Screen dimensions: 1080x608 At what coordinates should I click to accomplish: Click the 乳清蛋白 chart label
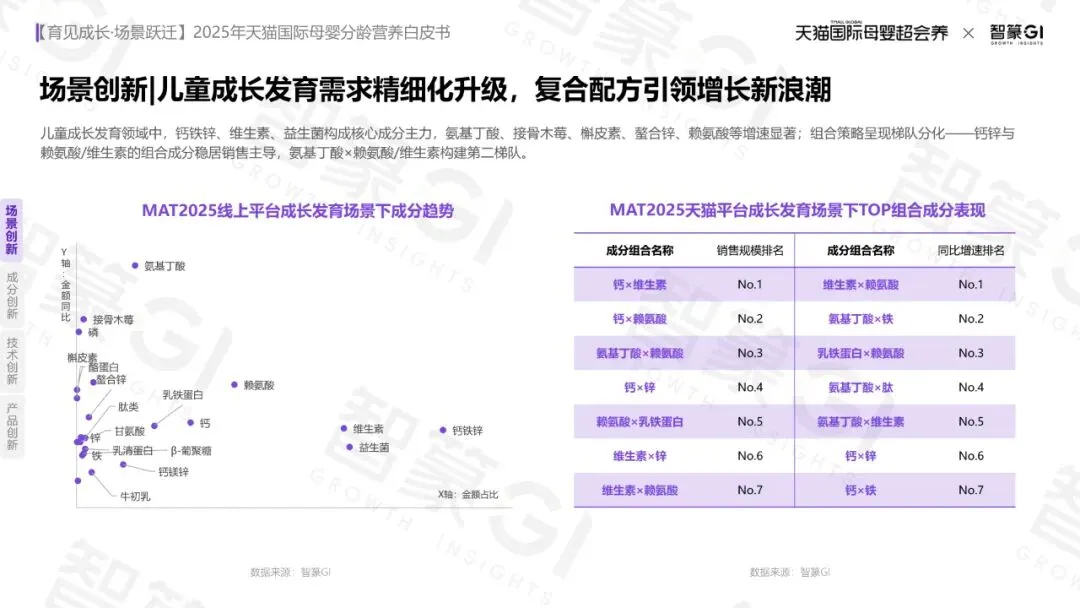point(132,451)
